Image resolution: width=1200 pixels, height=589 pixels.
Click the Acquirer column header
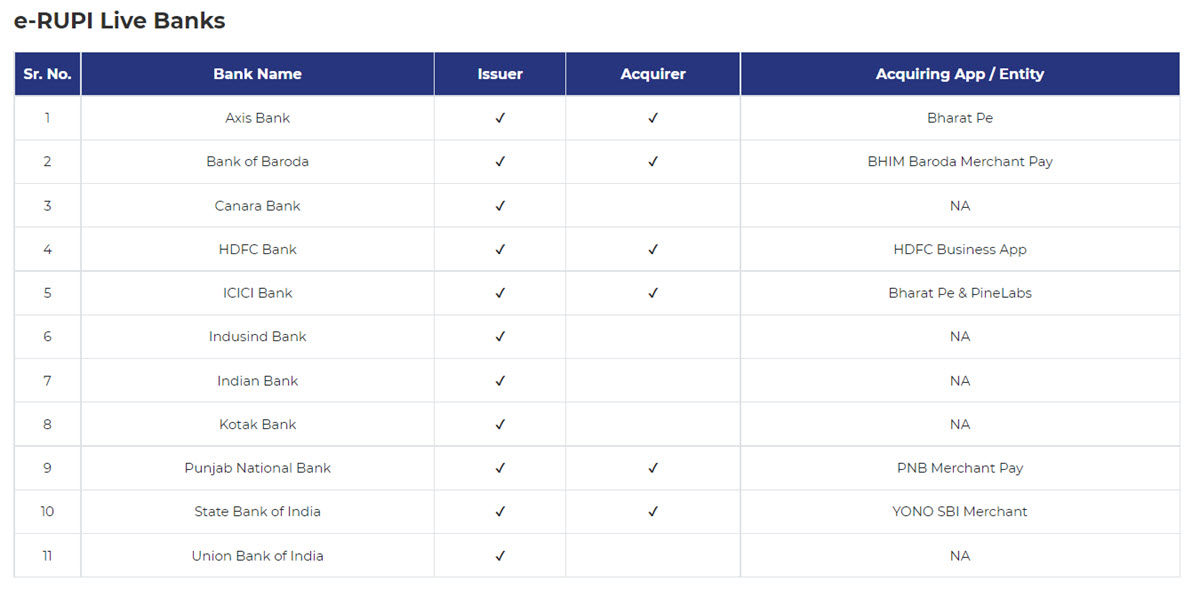(653, 74)
